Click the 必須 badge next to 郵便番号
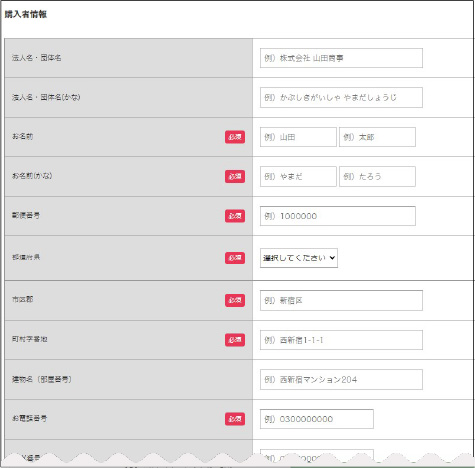The height and width of the screenshot is (468, 475). pos(235,216)
